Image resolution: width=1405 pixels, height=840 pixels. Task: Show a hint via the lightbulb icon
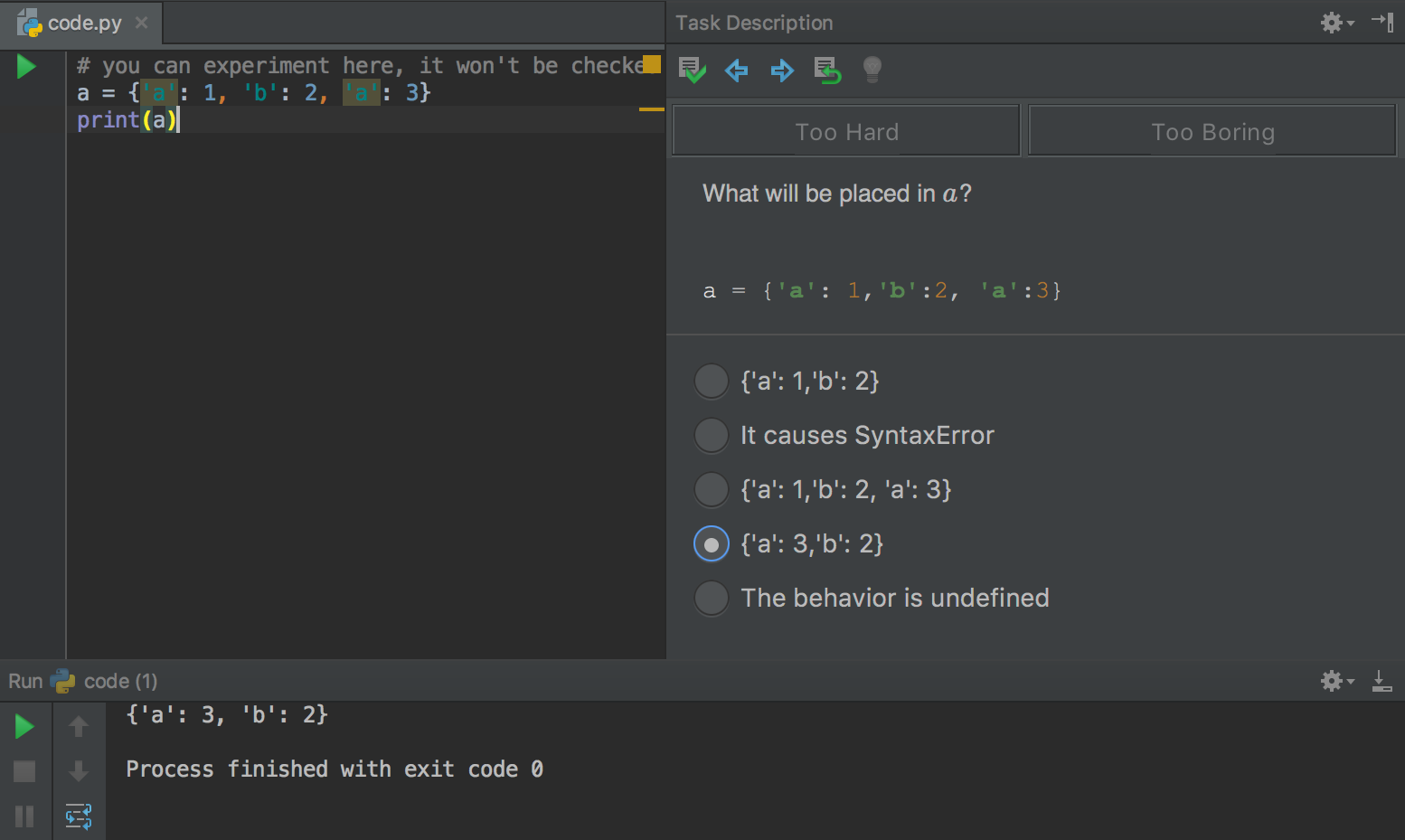(x=871, y=71)
